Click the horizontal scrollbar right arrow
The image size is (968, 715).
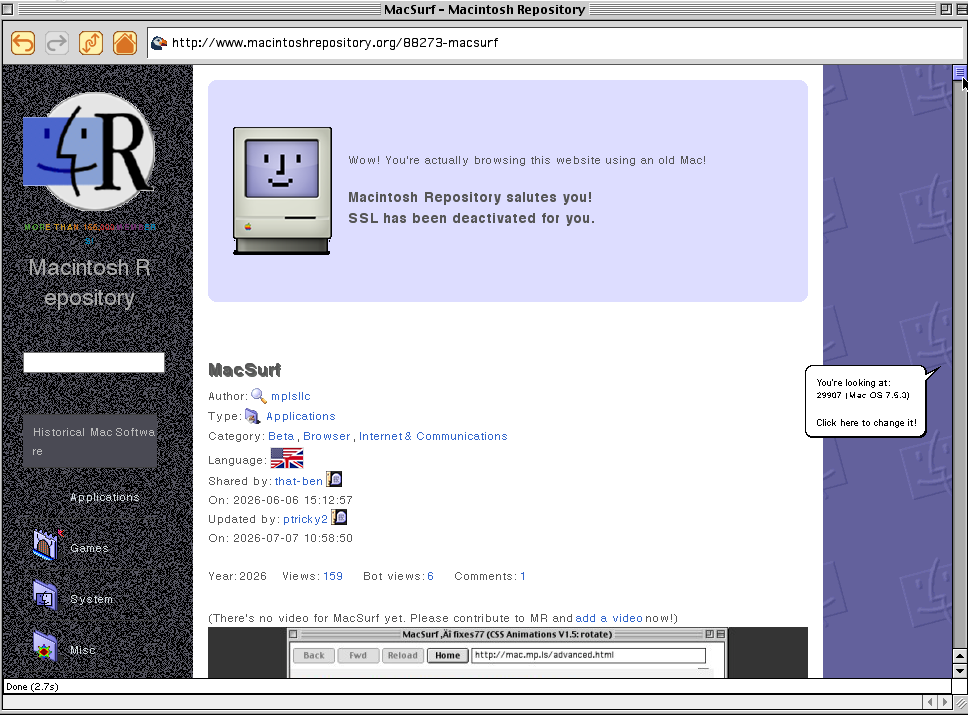tap(945, 702)
